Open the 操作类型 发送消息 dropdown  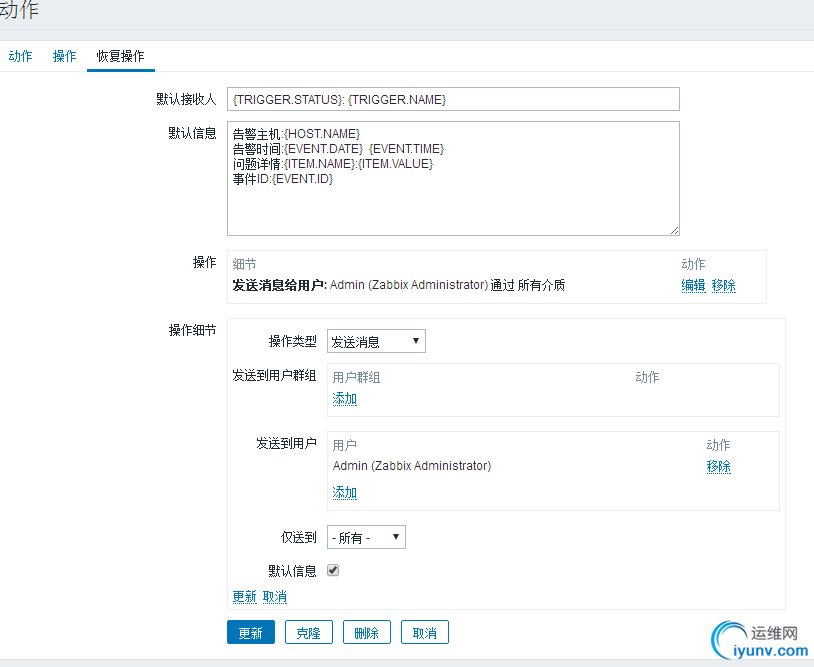click(x=376, y=341)
